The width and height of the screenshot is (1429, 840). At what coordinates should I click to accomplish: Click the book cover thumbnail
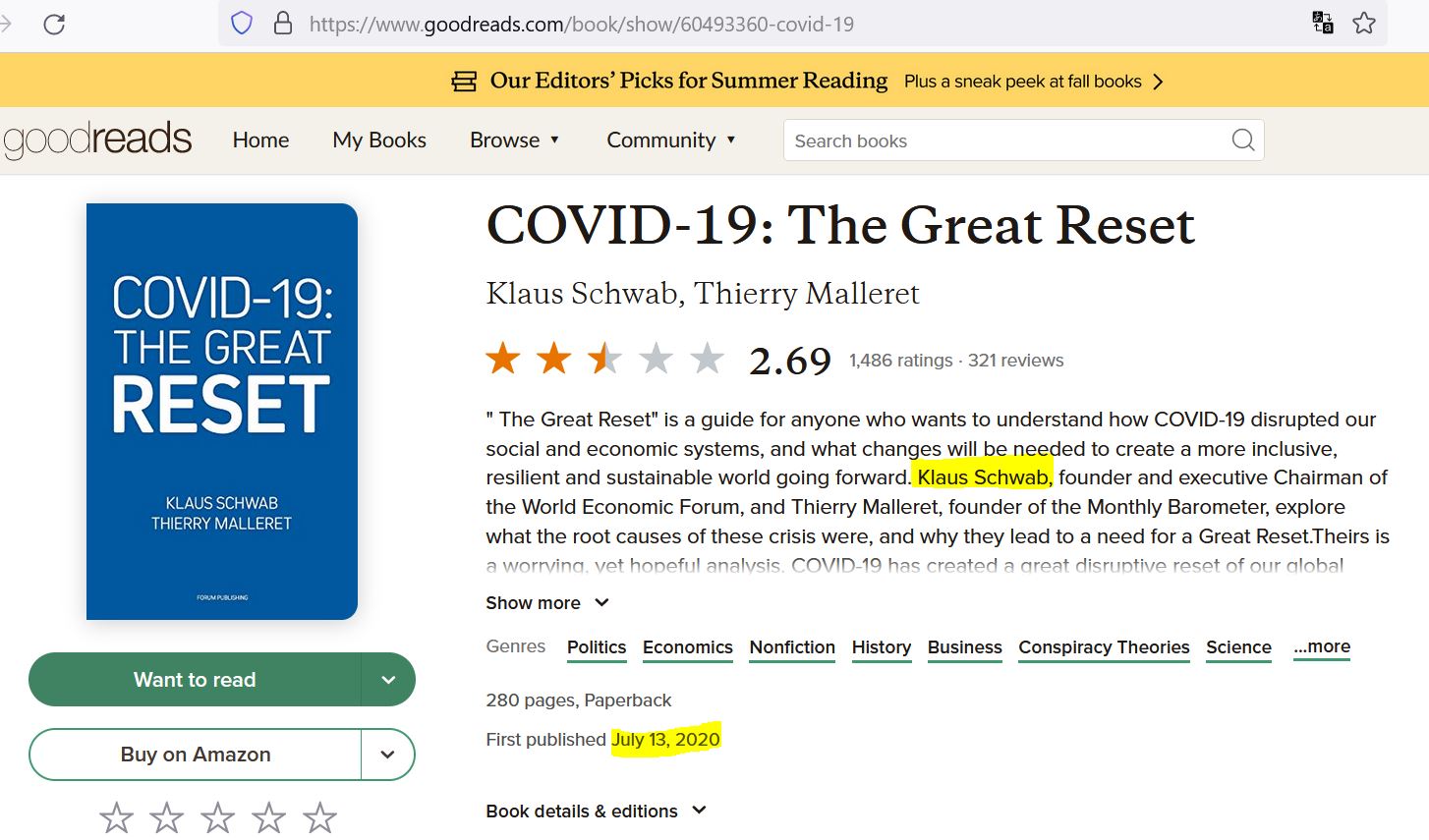(222, 411)
